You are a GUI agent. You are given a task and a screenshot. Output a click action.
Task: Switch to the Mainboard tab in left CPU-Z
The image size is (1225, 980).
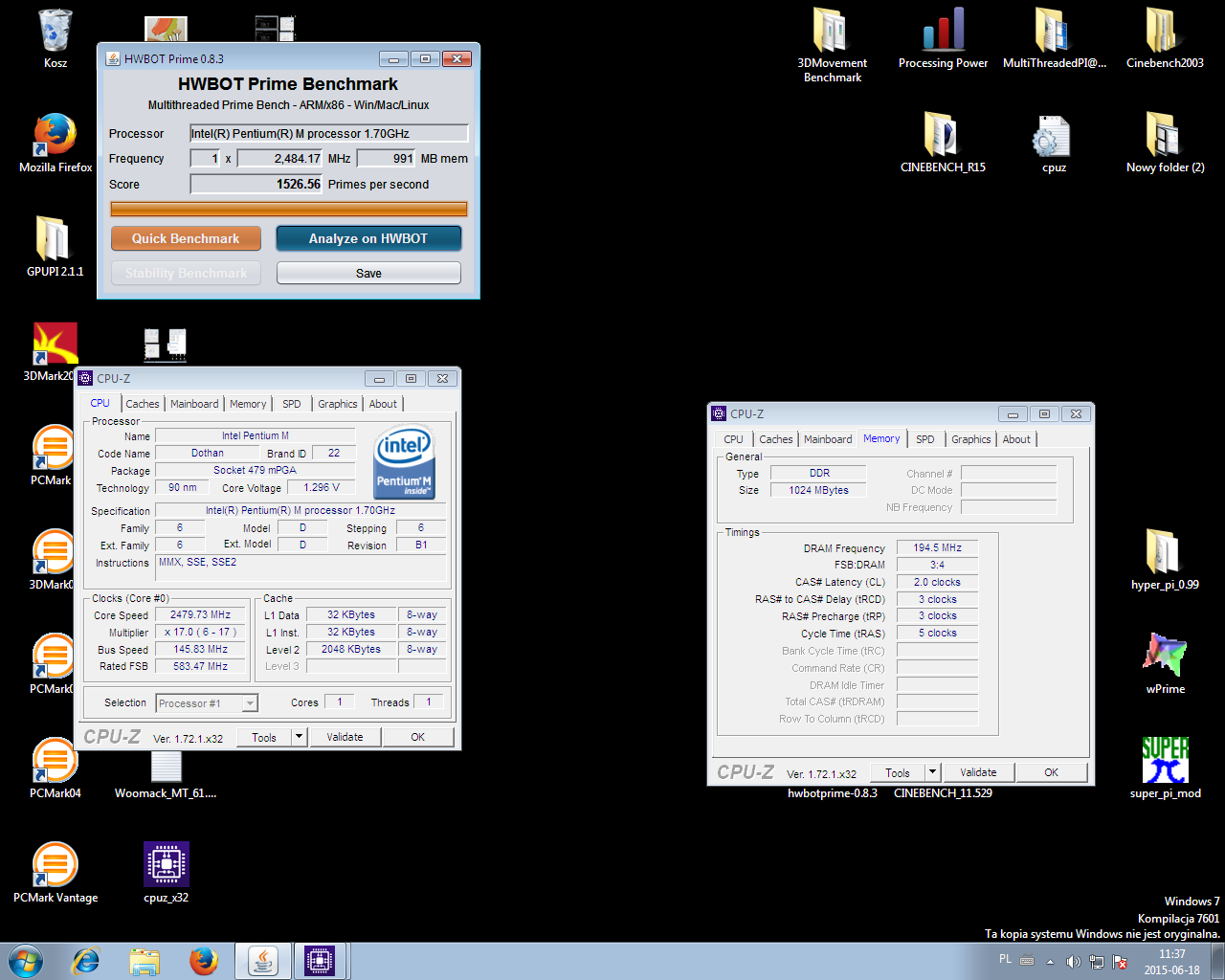[x=194, y=404]
